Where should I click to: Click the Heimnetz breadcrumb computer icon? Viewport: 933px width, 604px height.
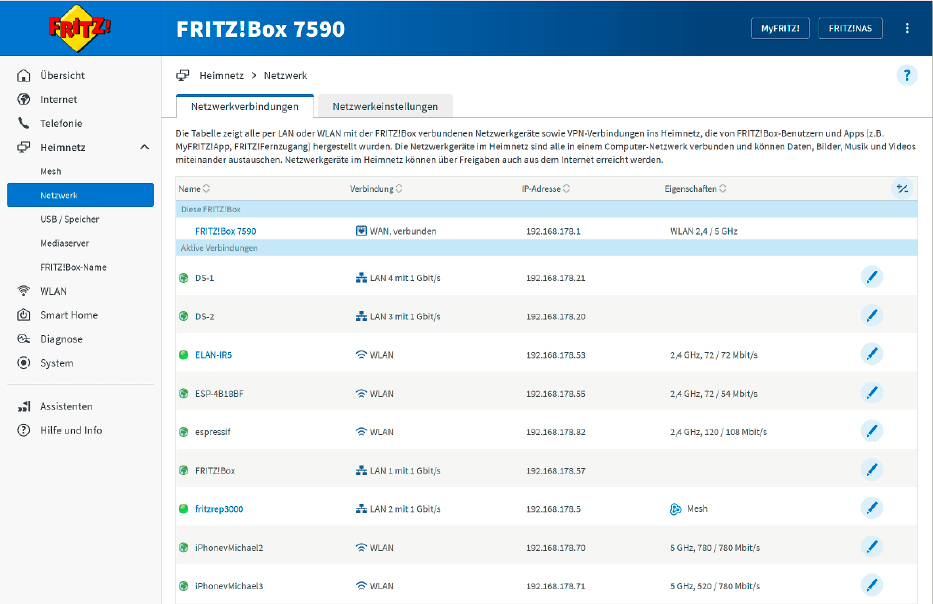183,75
